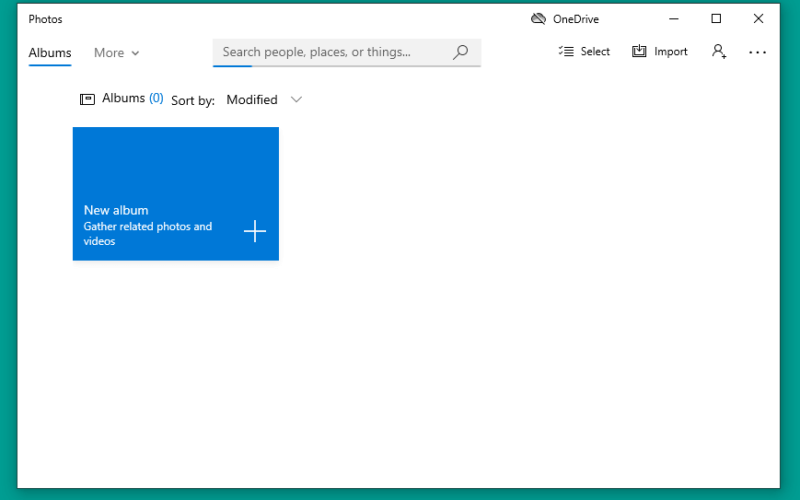Expand the More navigation dropdown
The image size is (800, 500).
(x=116, y=53)
